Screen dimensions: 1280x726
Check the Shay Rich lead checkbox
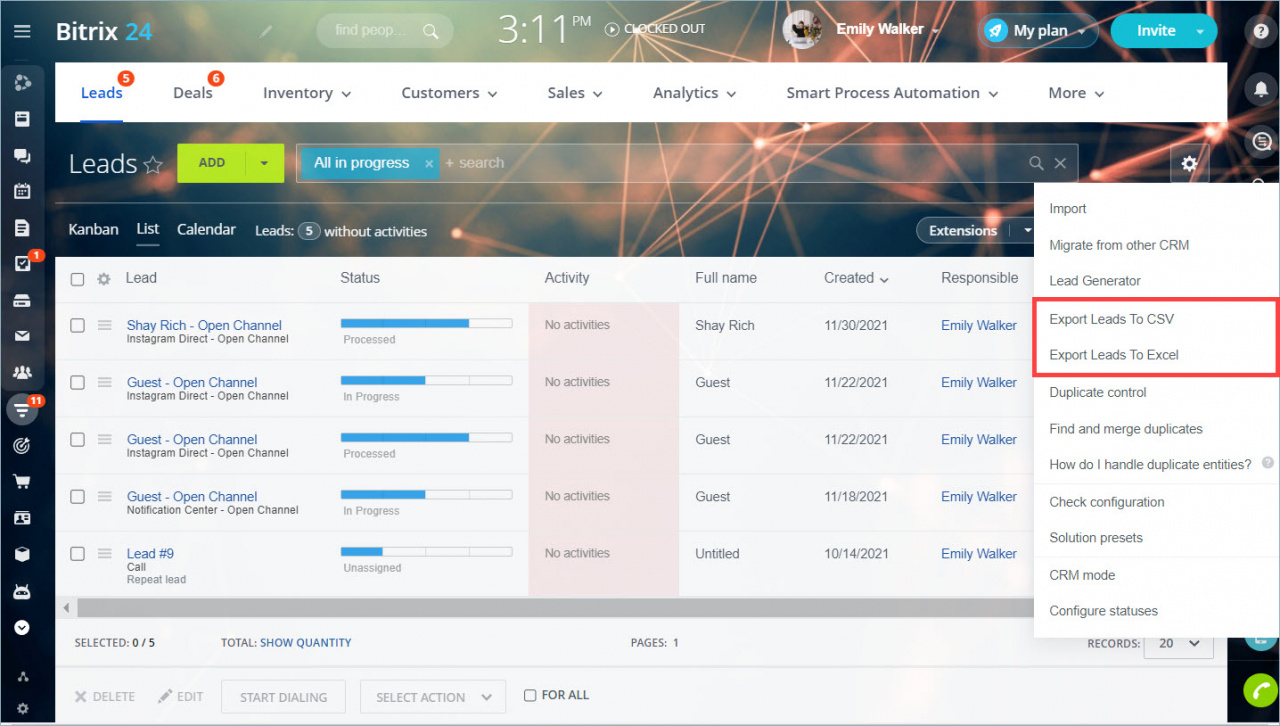(x=77, y=325)
